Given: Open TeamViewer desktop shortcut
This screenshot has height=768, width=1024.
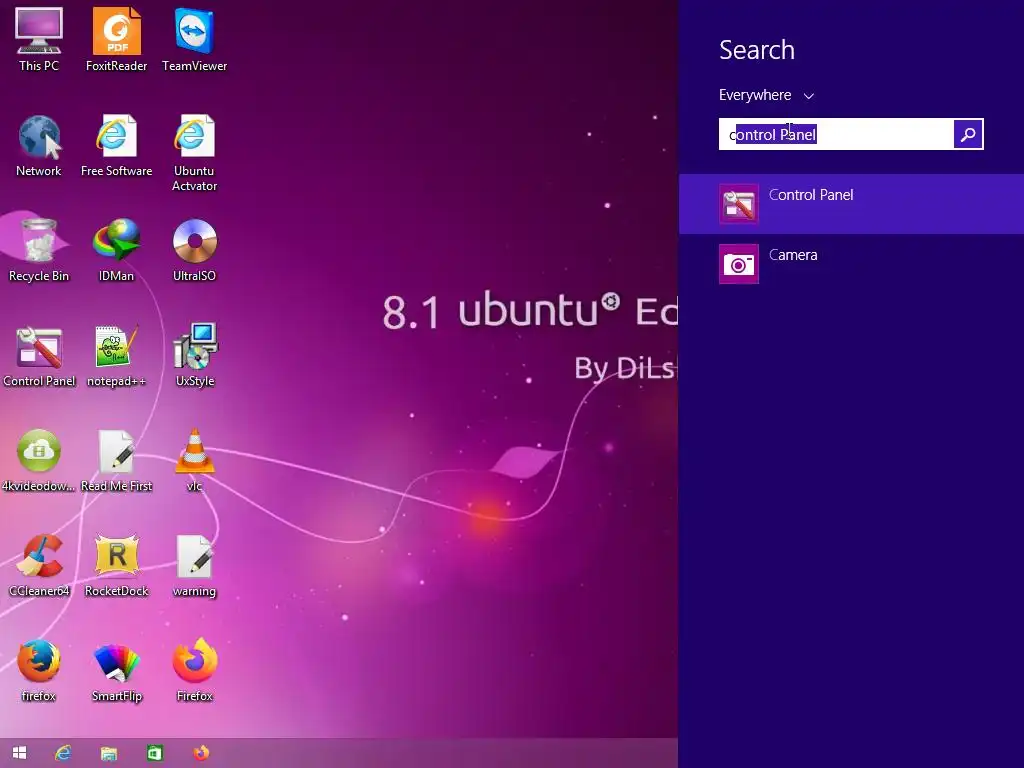Looking at the screenshot, I should pos(194,39).
